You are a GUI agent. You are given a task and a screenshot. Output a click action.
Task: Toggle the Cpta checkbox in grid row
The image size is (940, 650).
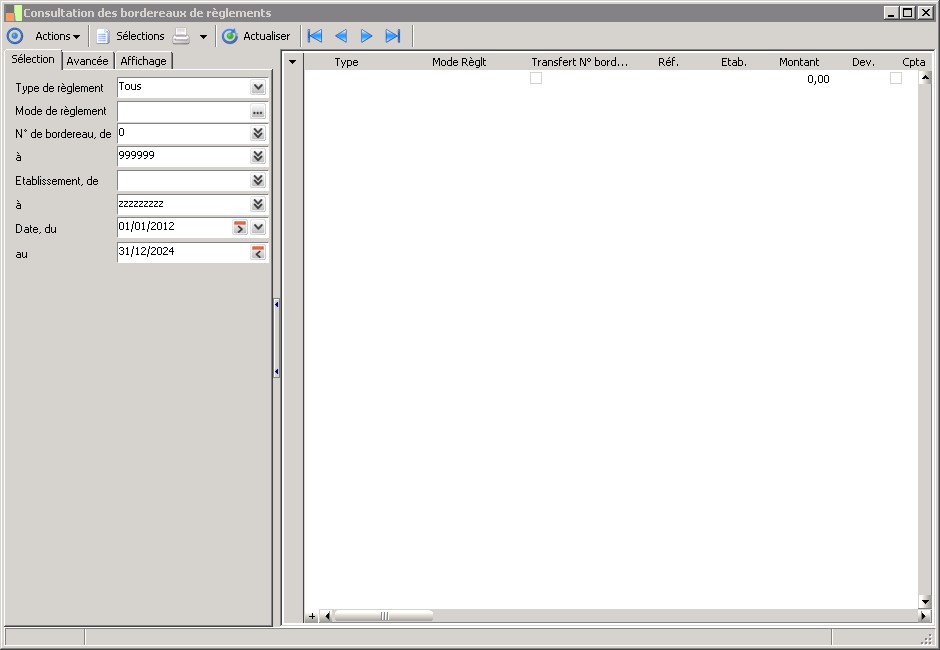896,78
